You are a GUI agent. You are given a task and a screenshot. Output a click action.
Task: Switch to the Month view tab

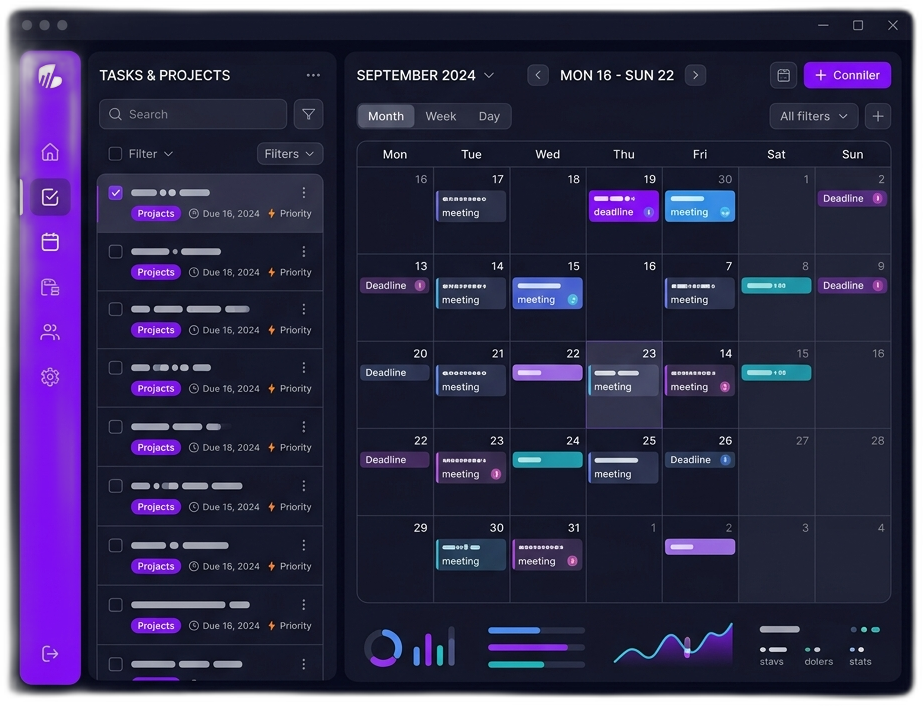click(386, 116)
